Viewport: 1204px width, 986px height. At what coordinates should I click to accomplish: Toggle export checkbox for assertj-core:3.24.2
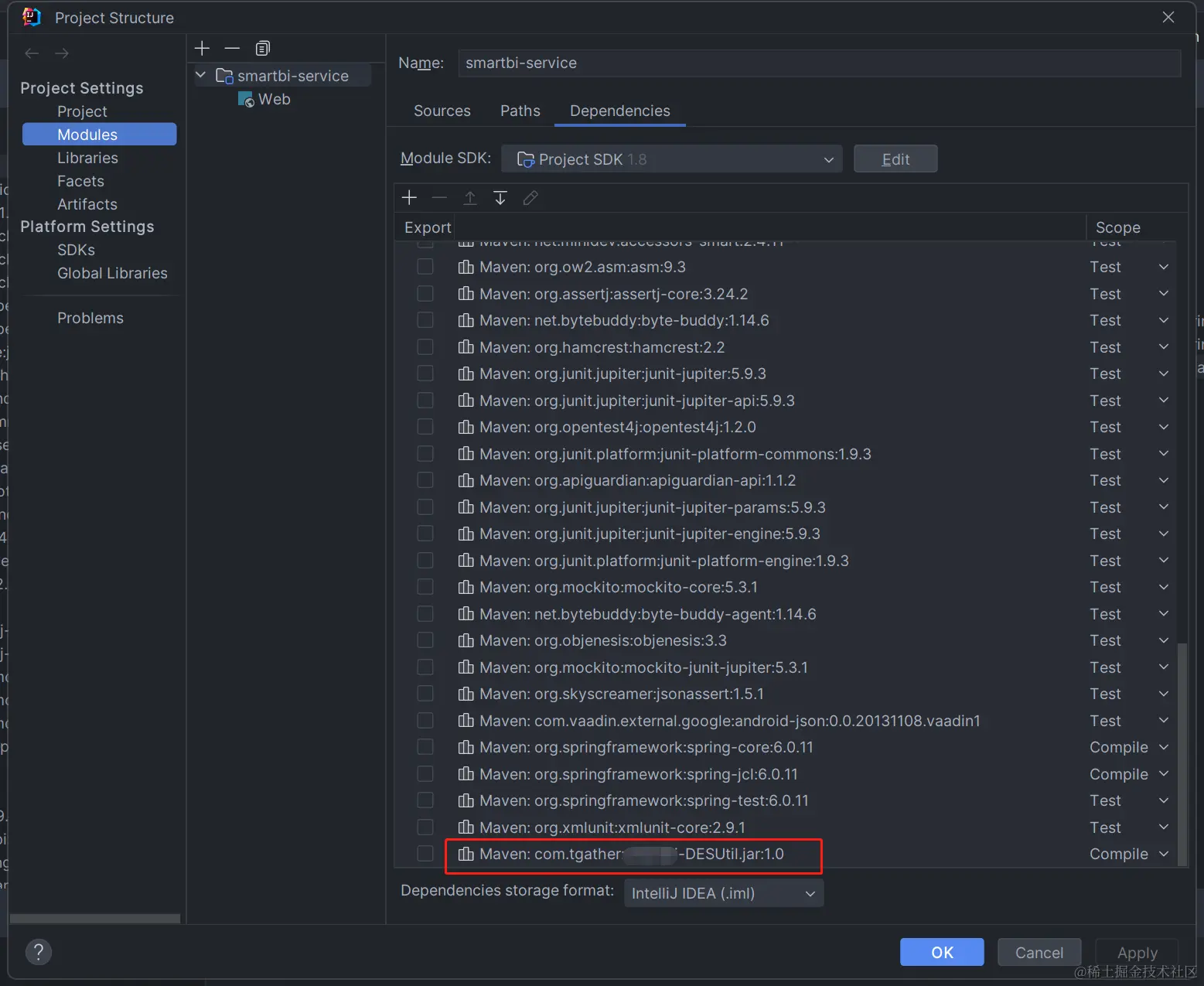click(425, 294)
